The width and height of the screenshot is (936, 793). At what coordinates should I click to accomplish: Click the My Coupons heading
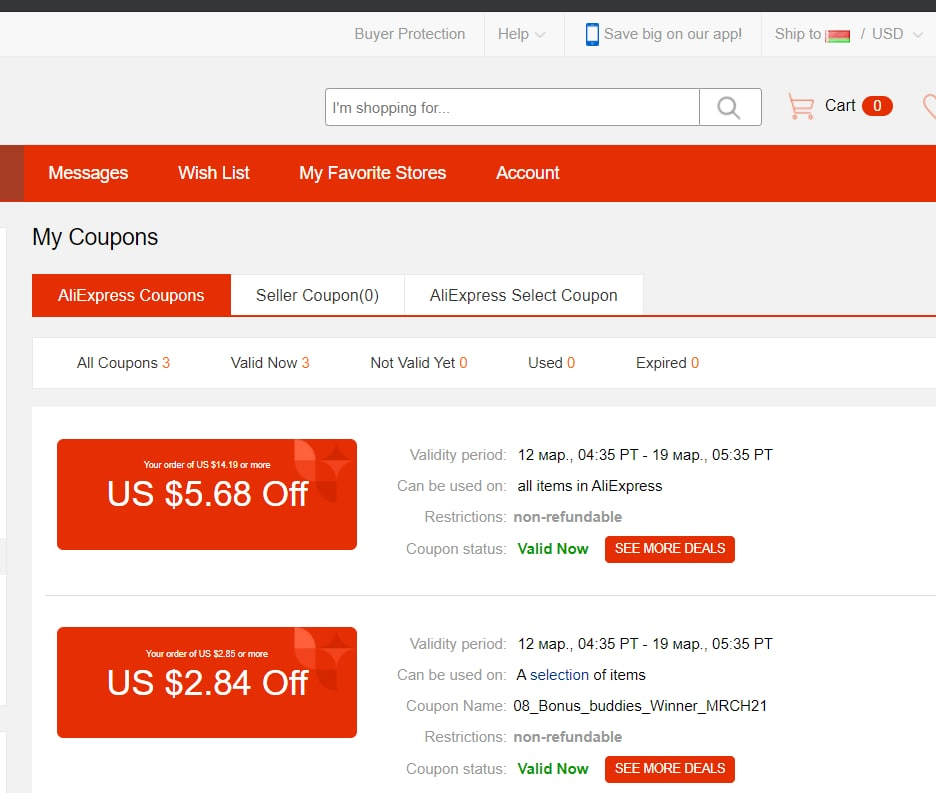coord(95,237)
